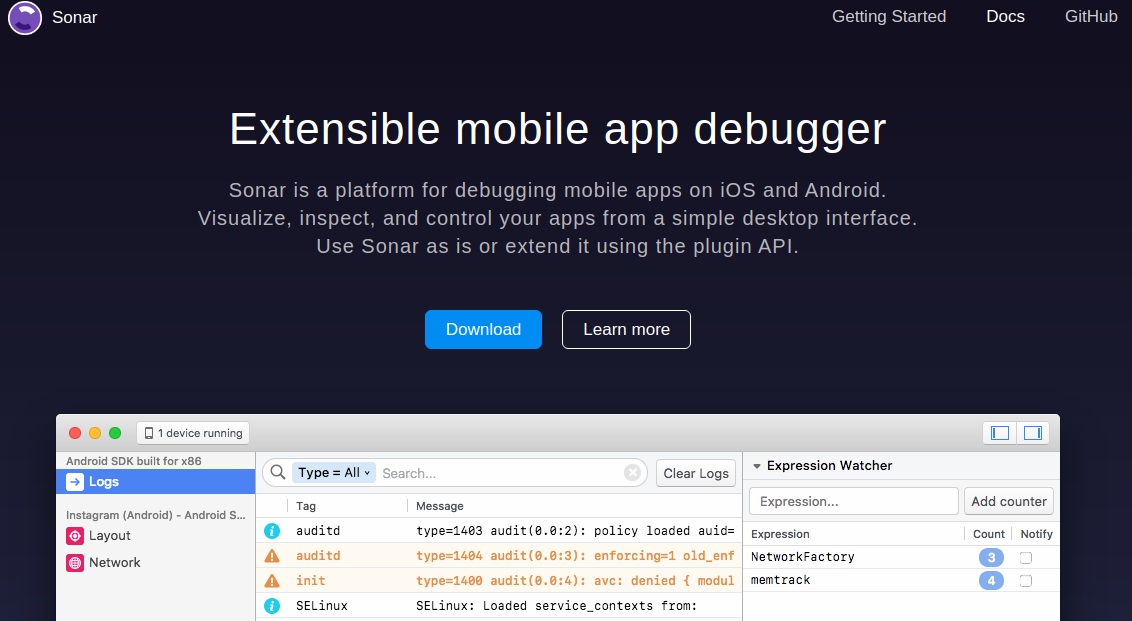Collapse the Expression Watcher section
The width and height of the screenshot is (1132, 621).
[x=757, y=466]
